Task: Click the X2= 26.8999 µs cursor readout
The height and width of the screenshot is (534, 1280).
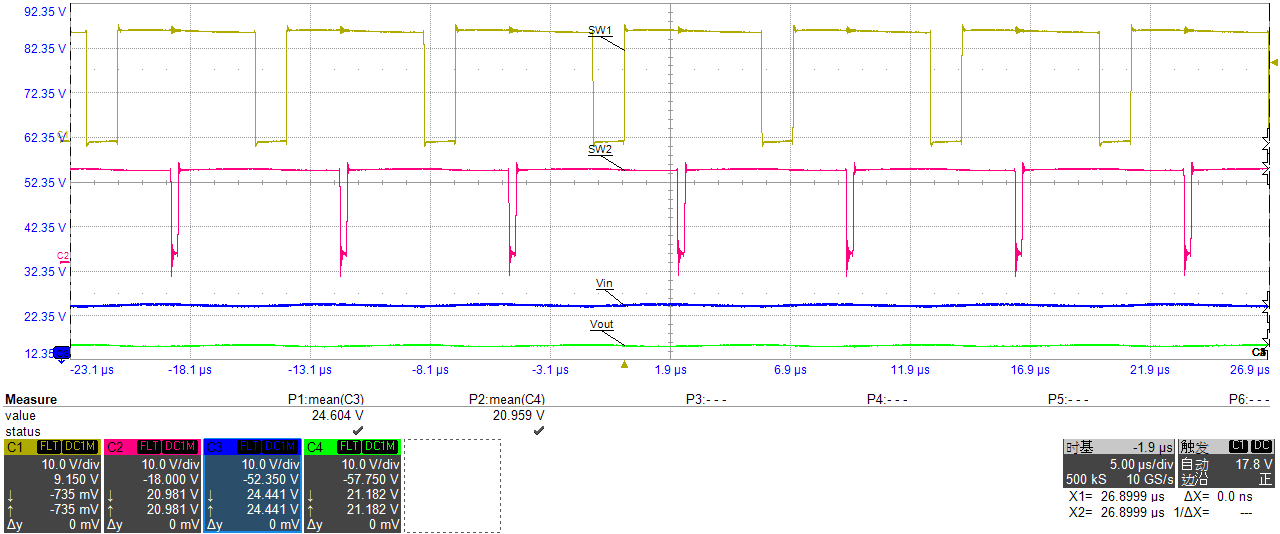Action: 1117,512
